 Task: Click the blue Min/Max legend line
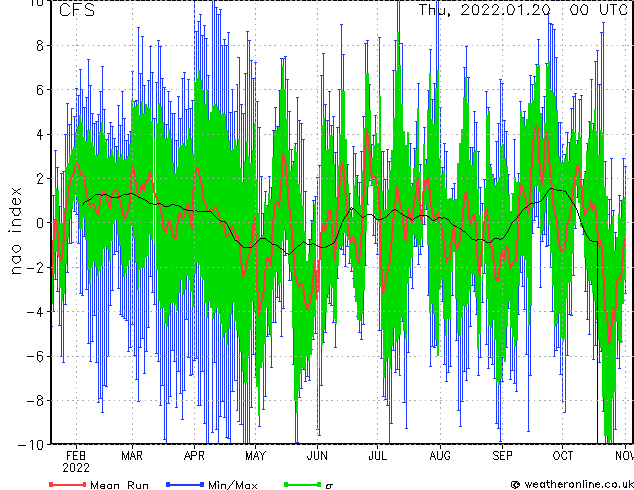pos(185,484)
